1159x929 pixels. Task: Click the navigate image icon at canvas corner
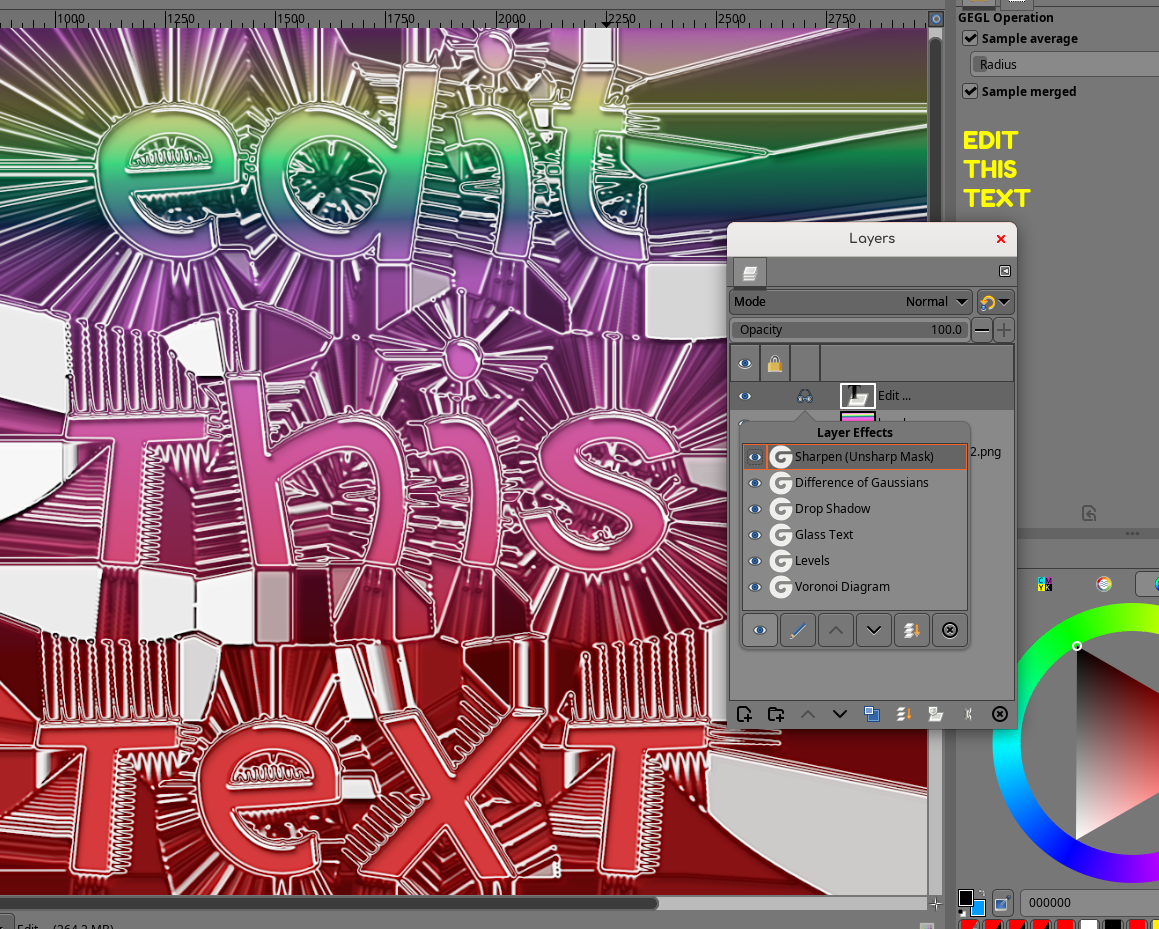point(936,903)
